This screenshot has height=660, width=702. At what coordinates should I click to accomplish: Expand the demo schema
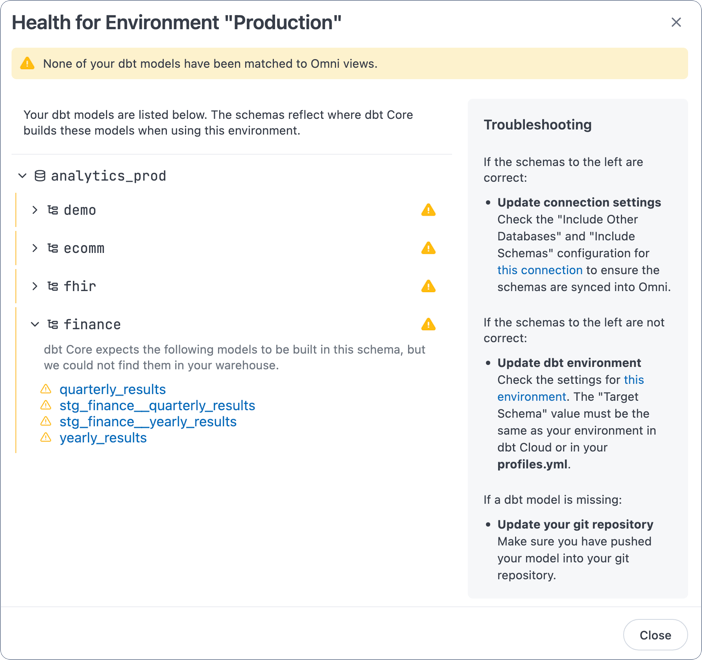pos(35,210)
